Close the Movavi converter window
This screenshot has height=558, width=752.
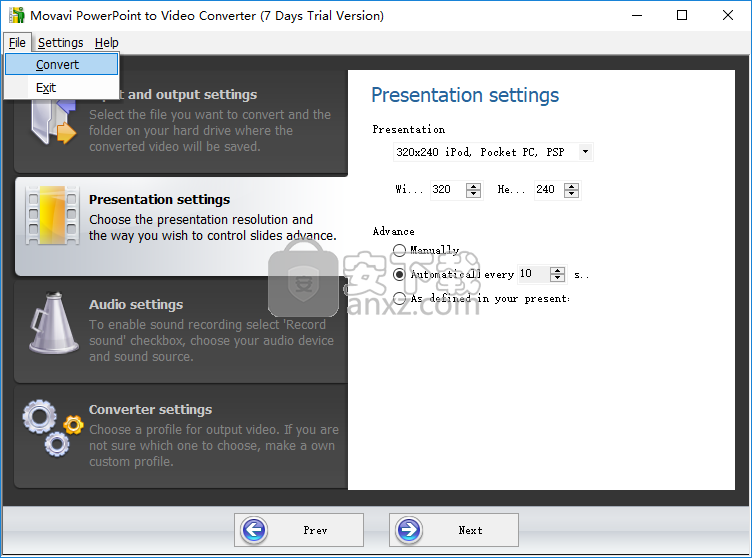click(x=728, y=15)
